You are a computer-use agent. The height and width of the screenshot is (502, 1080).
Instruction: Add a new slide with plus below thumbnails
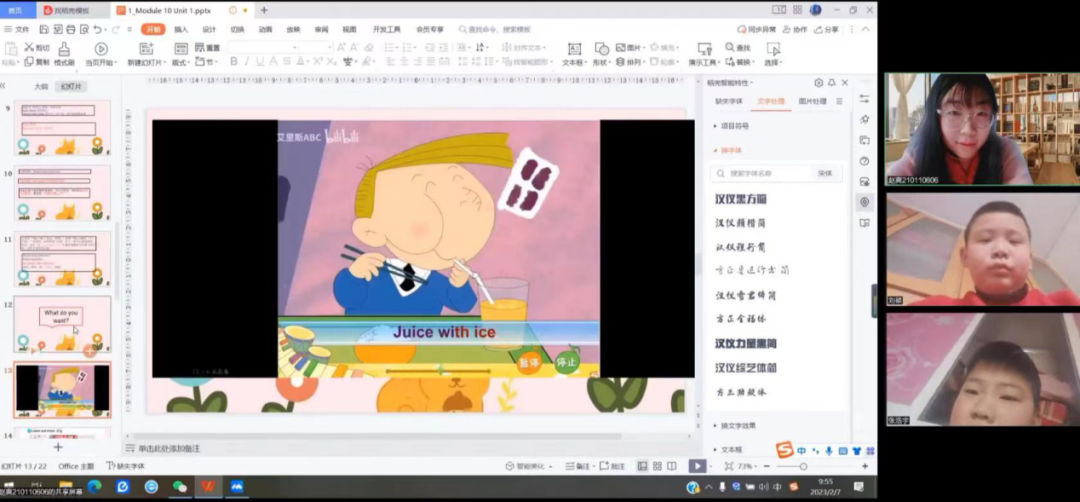[58, 447]
